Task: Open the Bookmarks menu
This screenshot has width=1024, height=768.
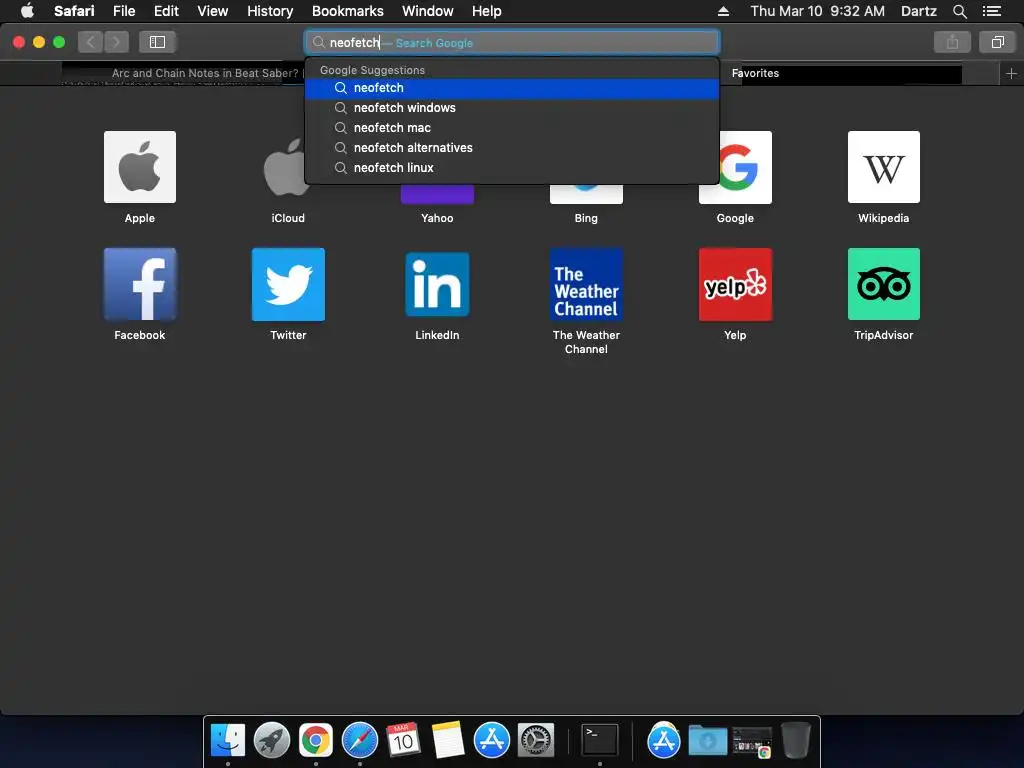Action: tap(347, 11)
